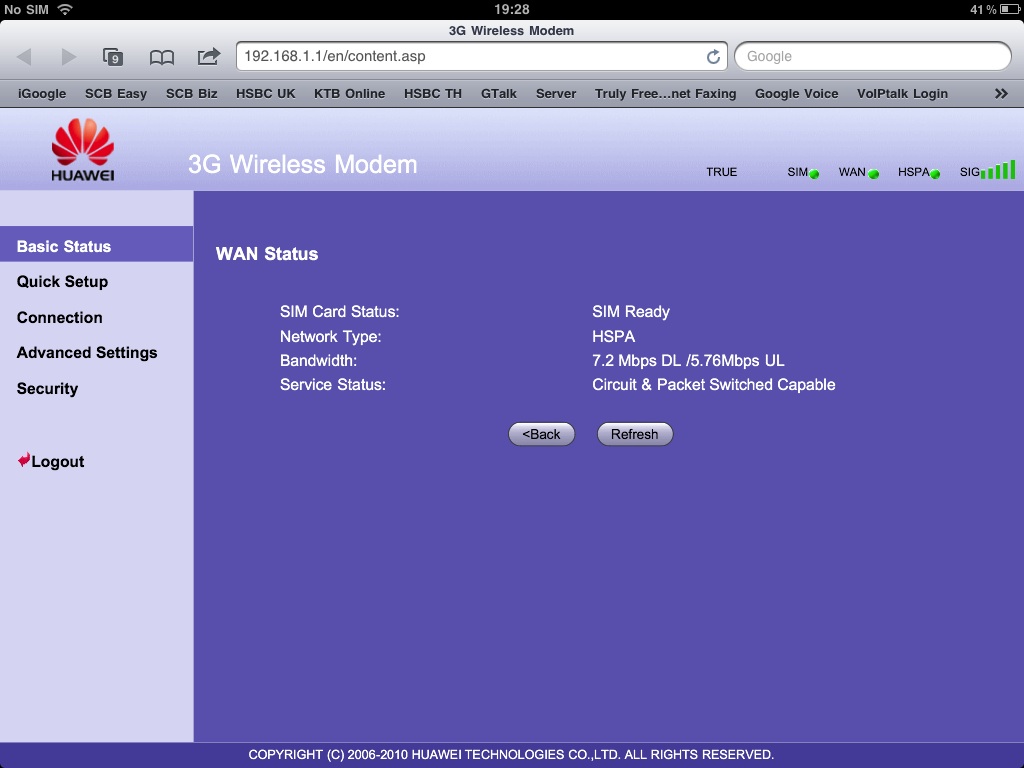Screen dimensions: 1024x768
Task: Click the Huawei logo
Action: coord(83,150)
